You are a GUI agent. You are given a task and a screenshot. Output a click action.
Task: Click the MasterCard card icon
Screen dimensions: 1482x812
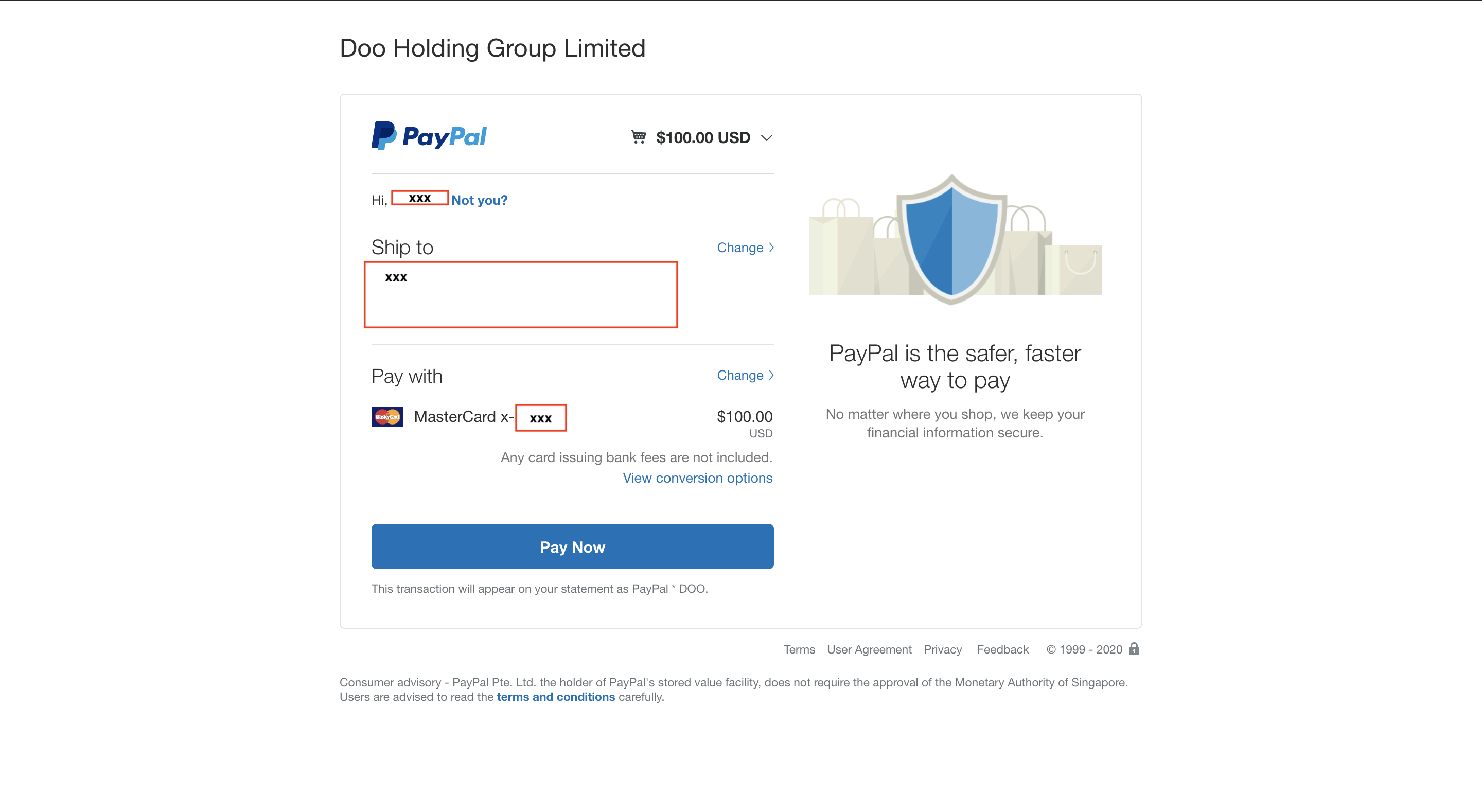(x=387, y=417)
